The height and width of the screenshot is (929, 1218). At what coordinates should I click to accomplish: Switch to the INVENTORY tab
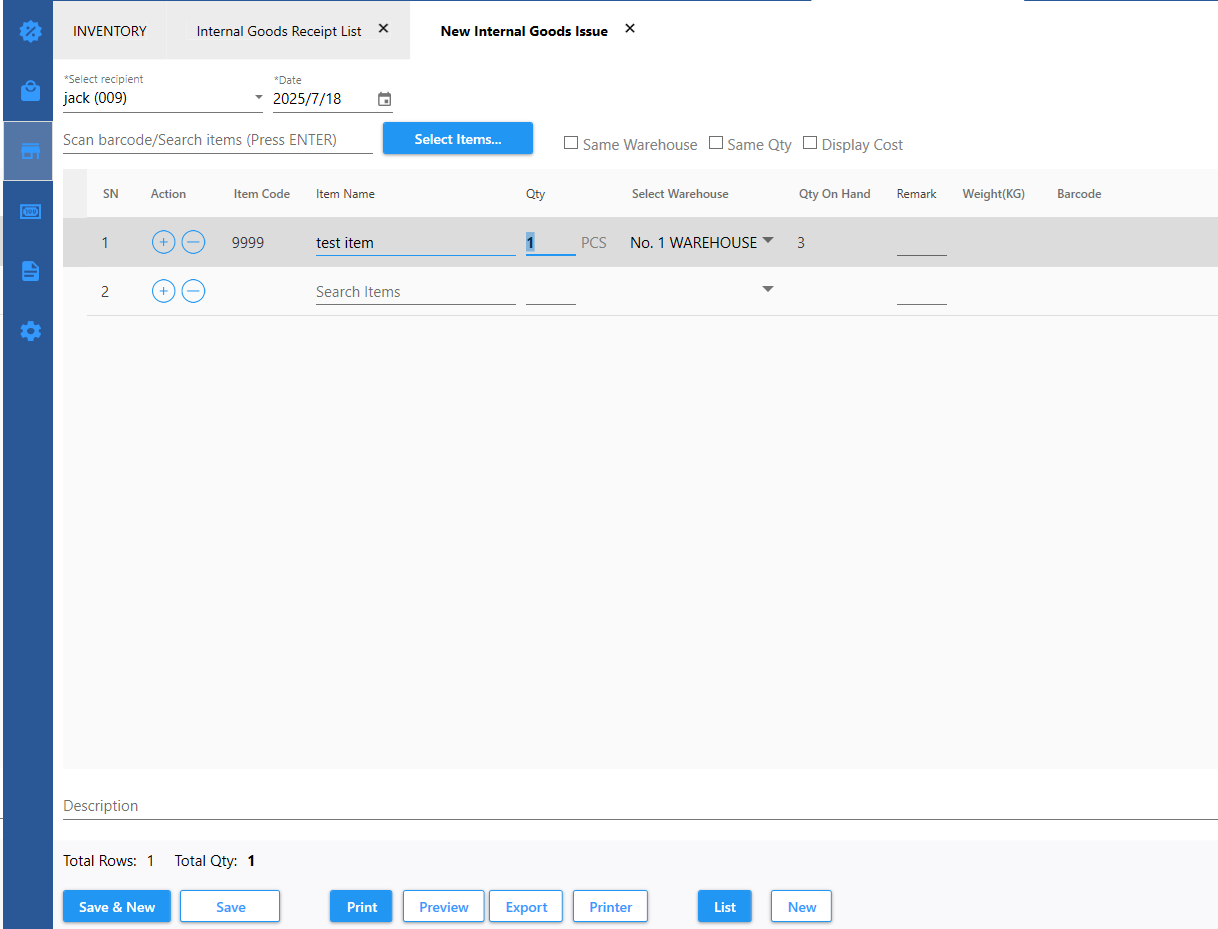(110, 31)
